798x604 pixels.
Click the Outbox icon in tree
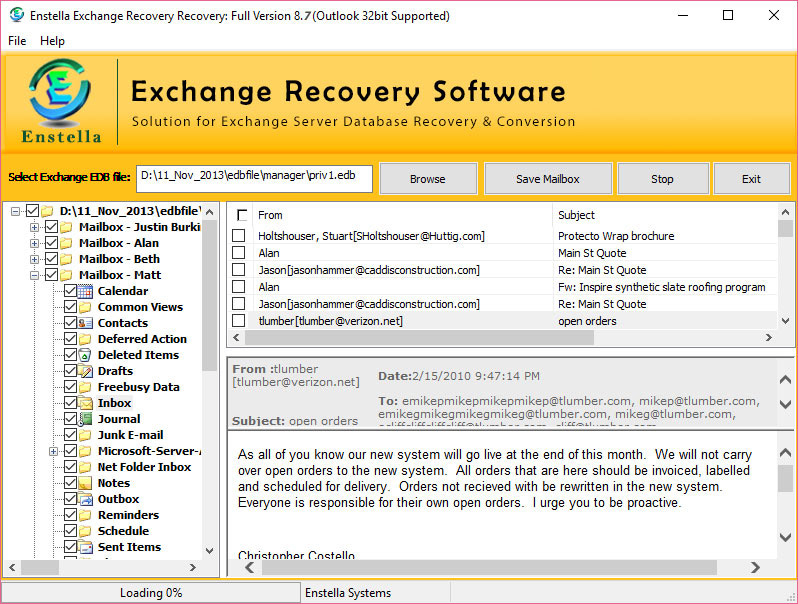[86, 499]
